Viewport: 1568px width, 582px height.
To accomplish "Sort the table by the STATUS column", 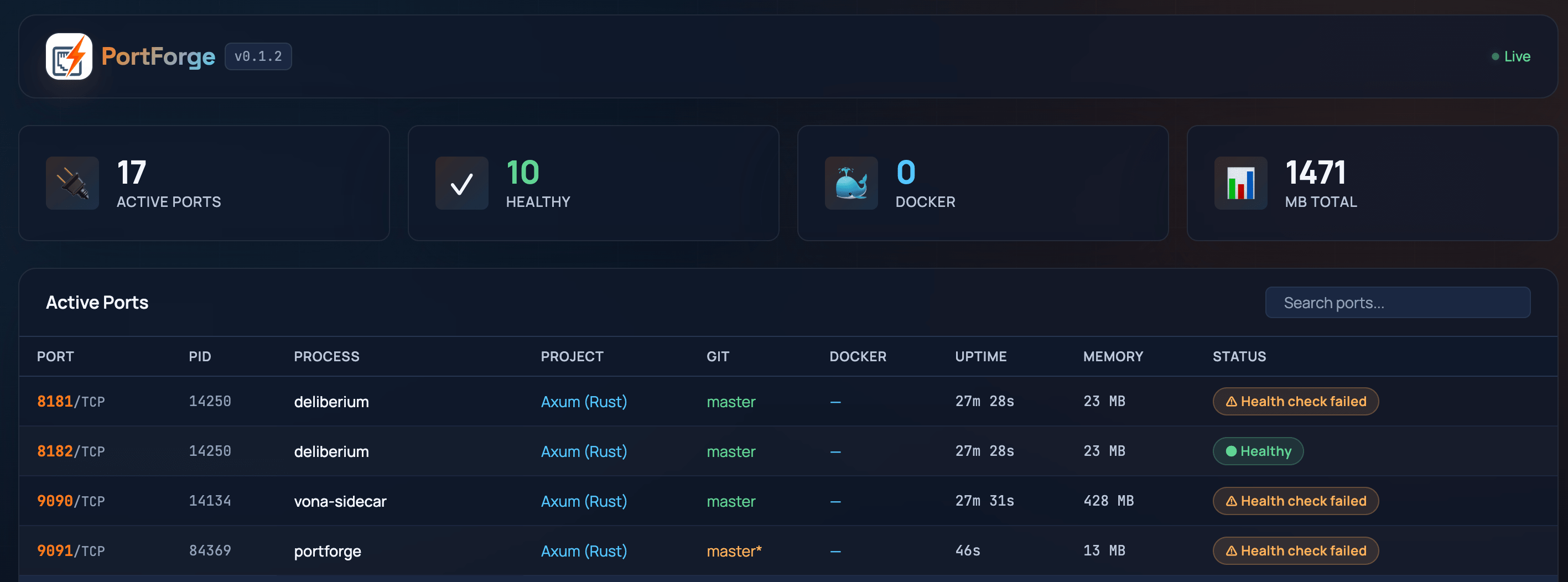I will coord(1239,356).
